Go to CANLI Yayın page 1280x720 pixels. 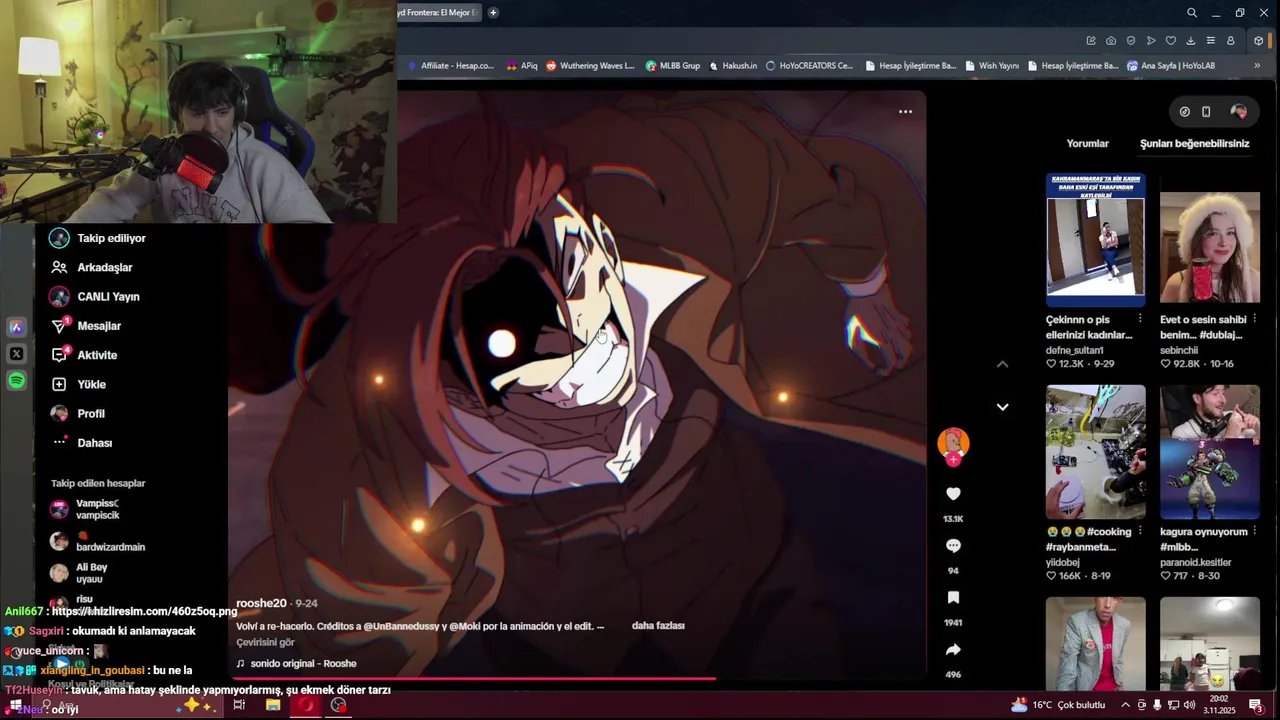[x=95, y=296]
